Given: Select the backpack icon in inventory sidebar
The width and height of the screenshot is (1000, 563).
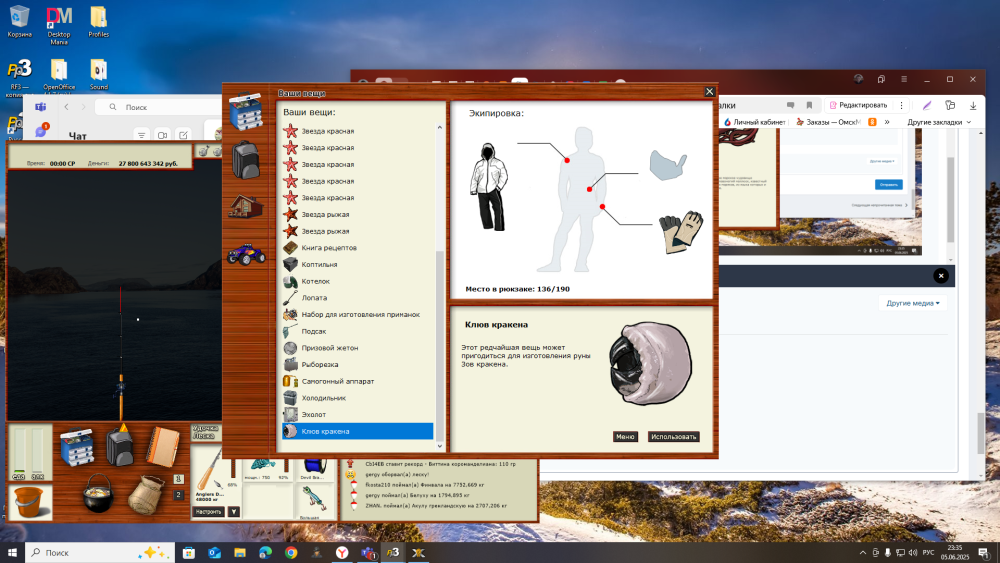Looking at the screenshot, I should 246,159.
